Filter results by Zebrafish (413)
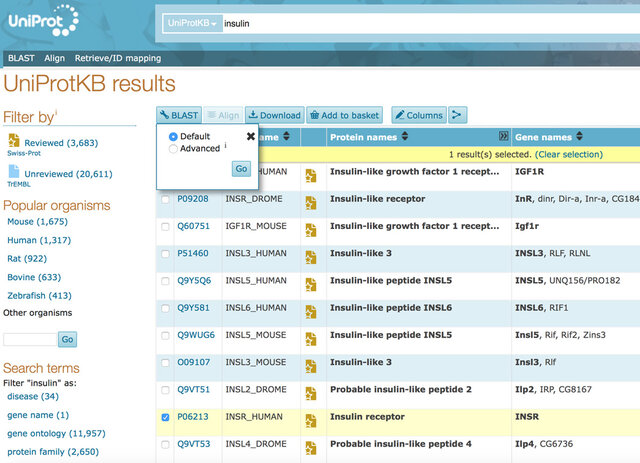 pos(39,296)
